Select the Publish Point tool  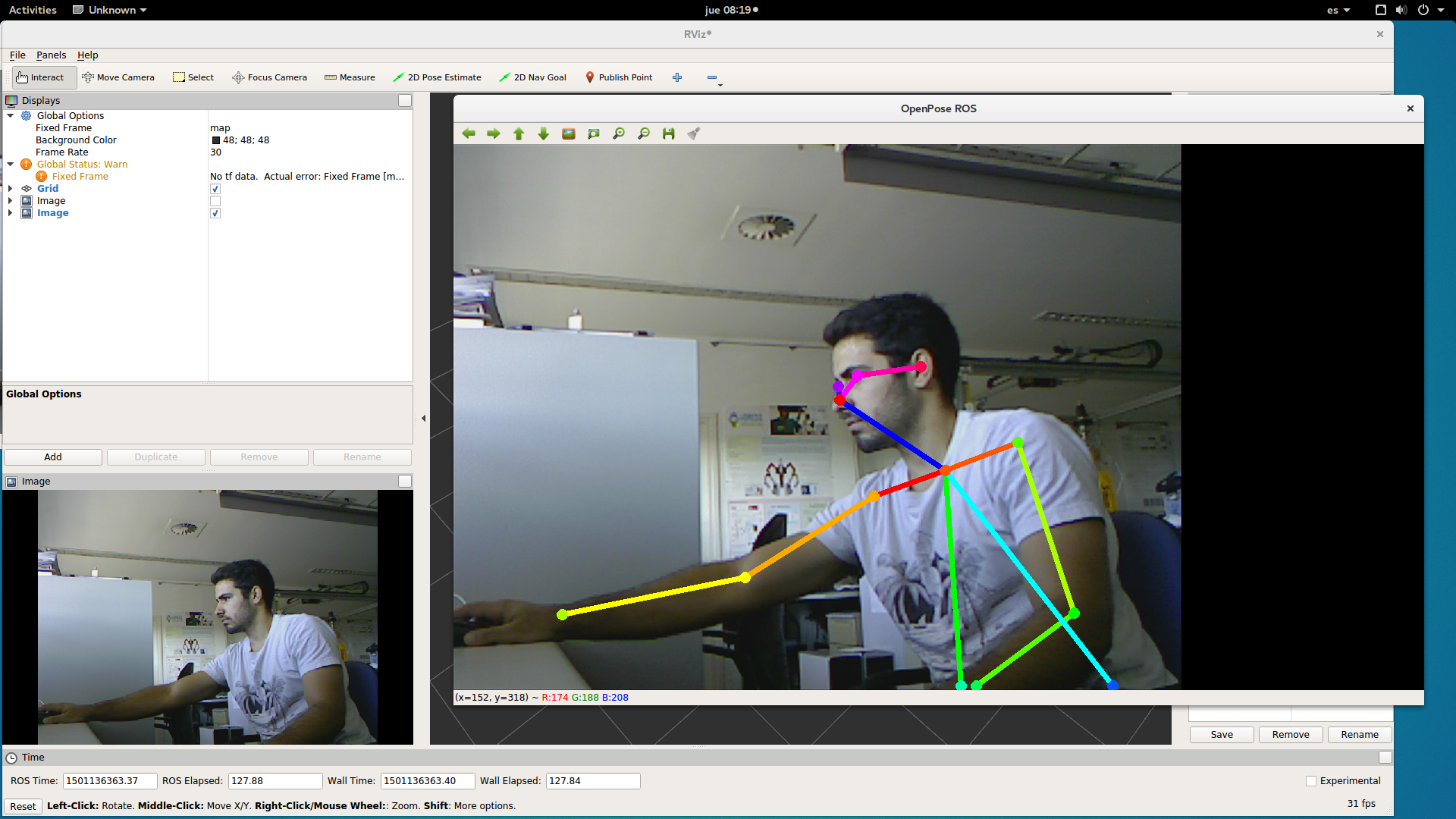pyautogui.click(x=618, y=77)
